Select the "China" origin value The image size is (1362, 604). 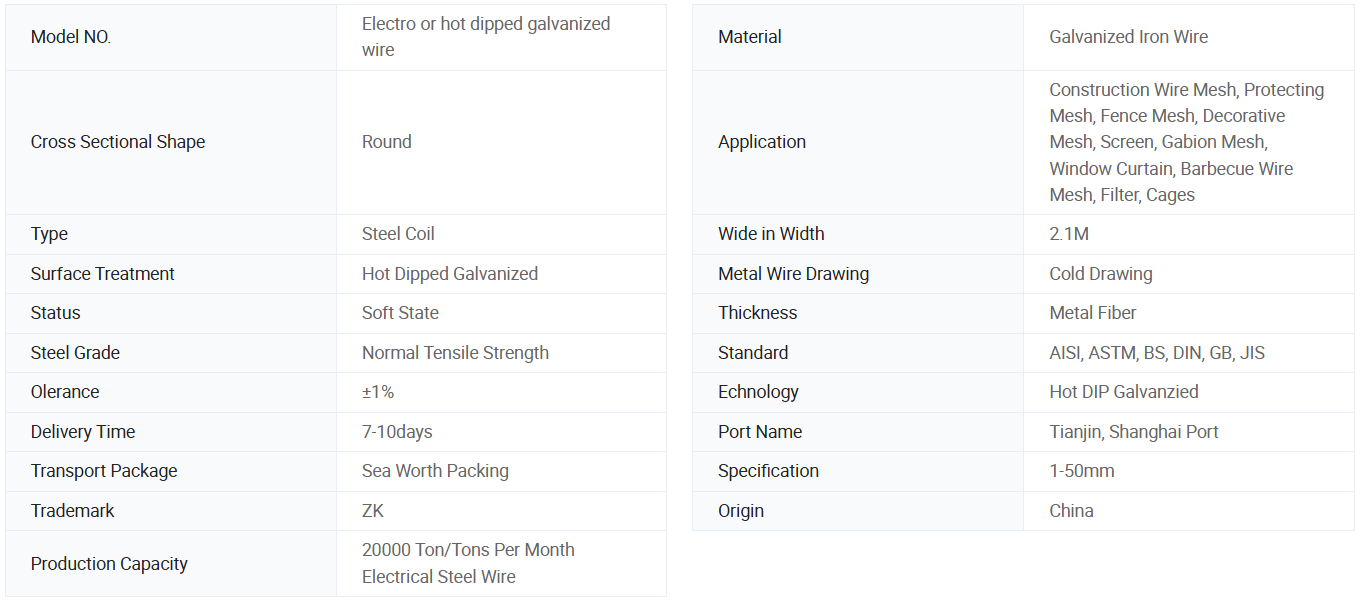tap(1071, 511)
